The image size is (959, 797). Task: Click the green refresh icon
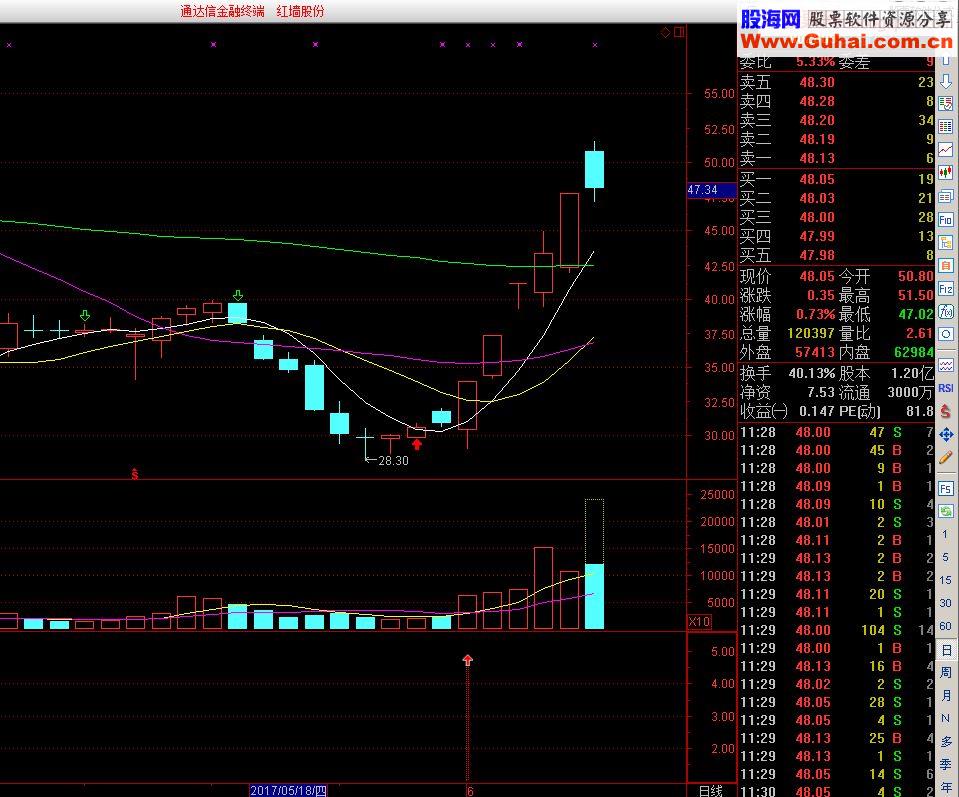946,511
